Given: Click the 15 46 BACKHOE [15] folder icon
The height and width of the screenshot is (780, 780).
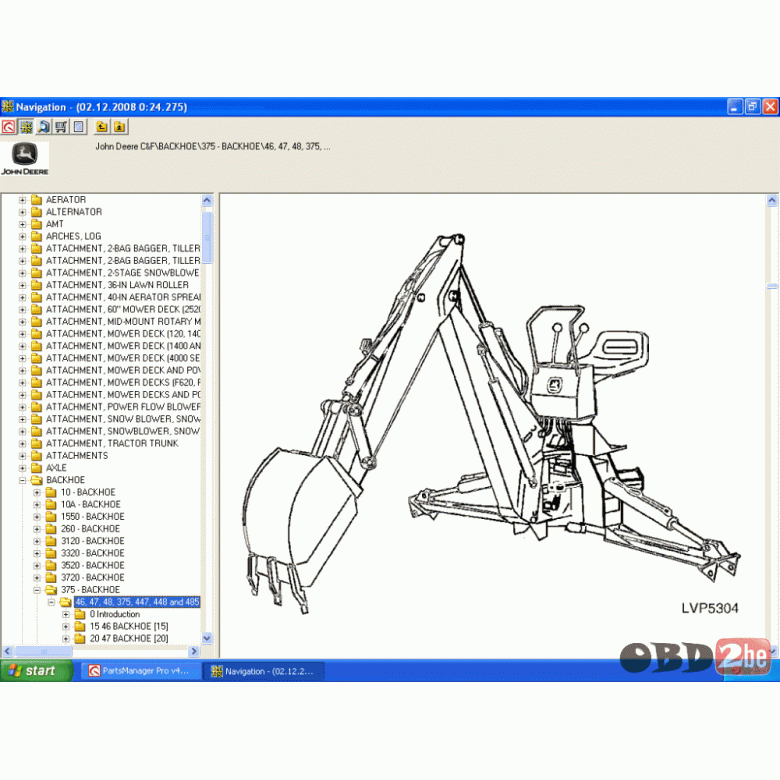Looking at the screenshot, I should (80, 626).
